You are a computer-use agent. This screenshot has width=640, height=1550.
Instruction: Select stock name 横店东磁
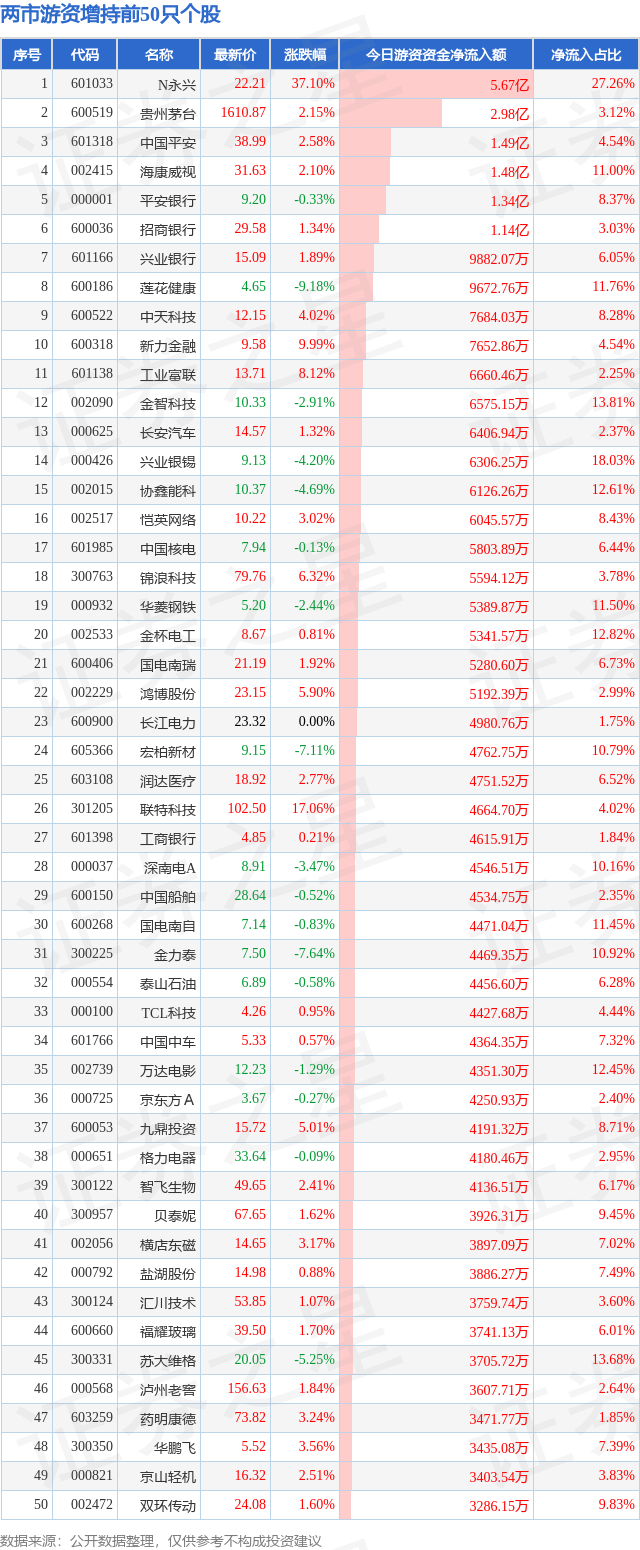point(168,1245)
